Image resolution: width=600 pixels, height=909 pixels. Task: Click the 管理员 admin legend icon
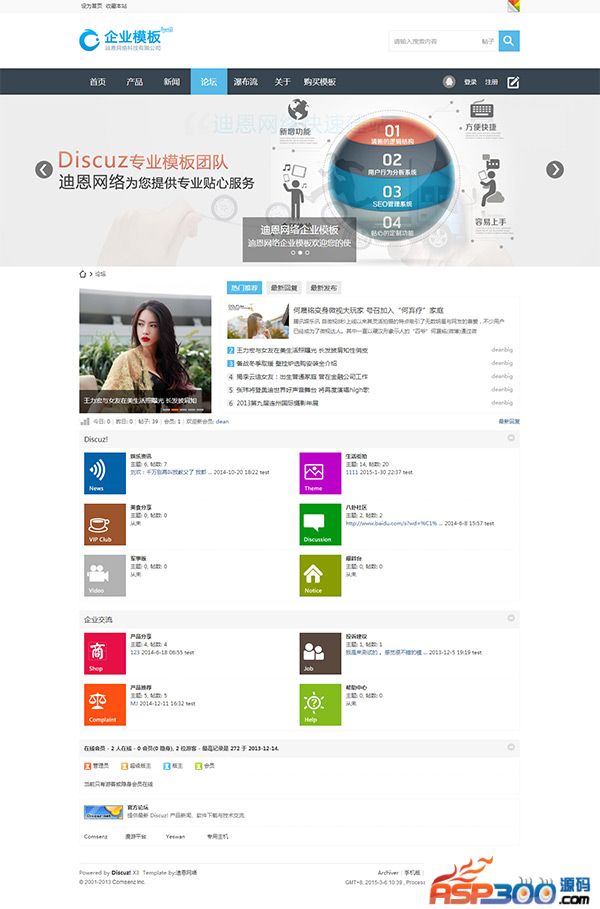(x=88, y=766)
